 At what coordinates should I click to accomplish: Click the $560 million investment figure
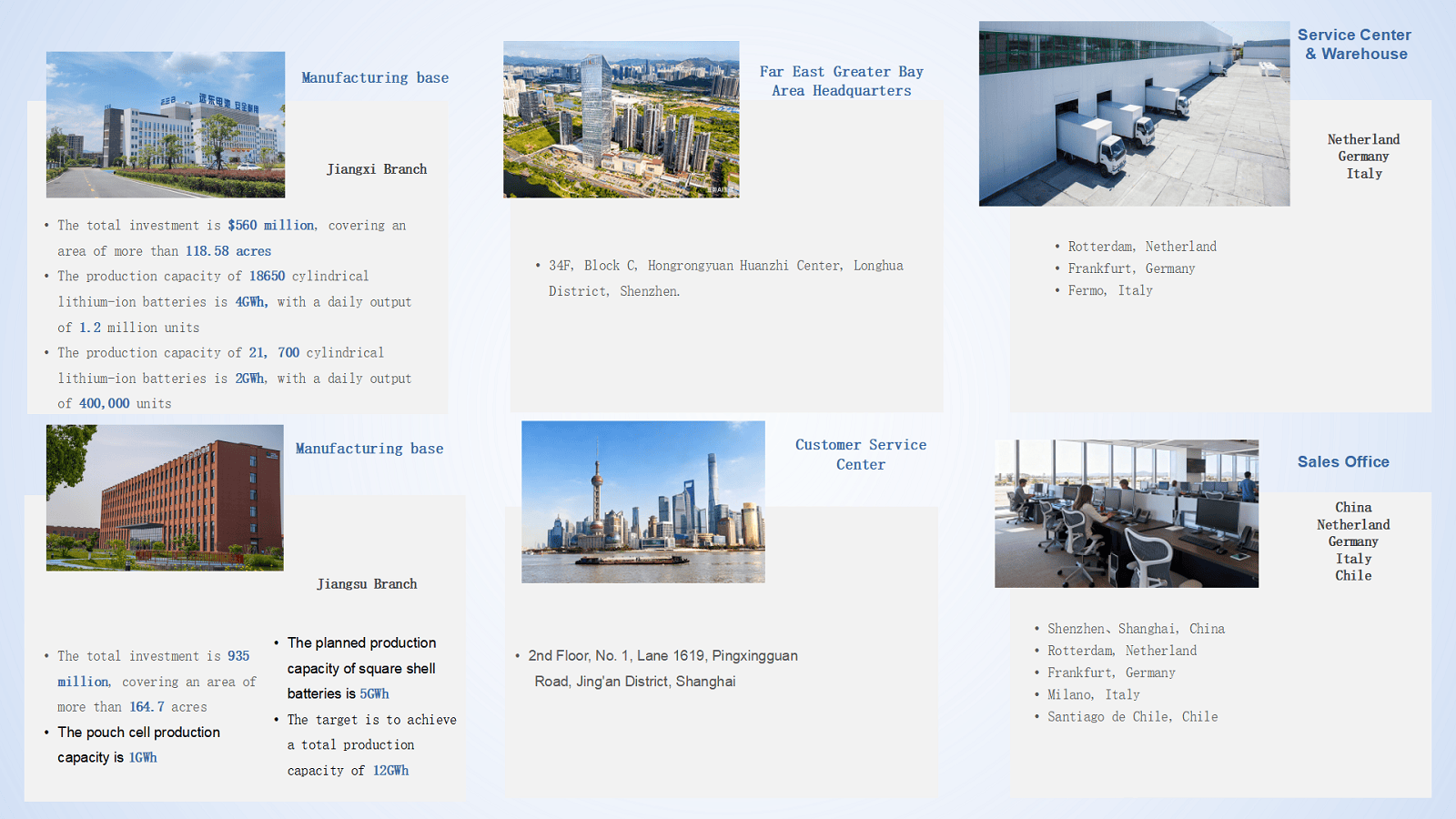271,226
